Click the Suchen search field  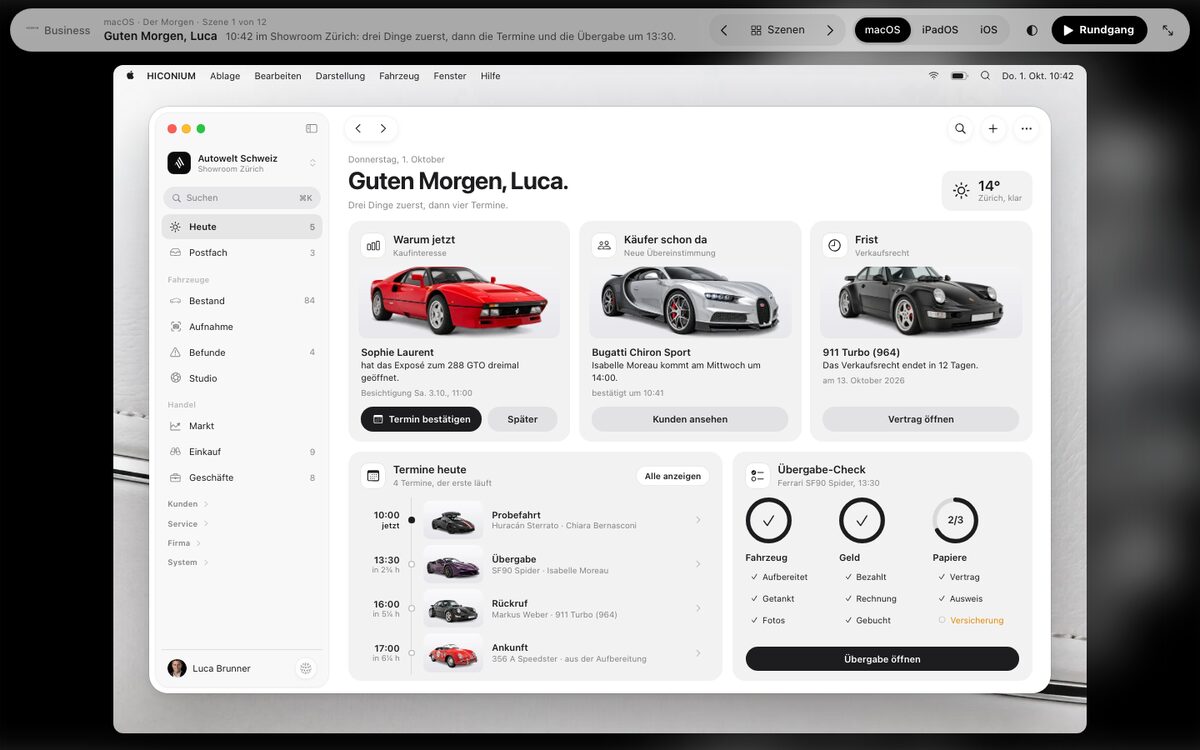(242, 198)
